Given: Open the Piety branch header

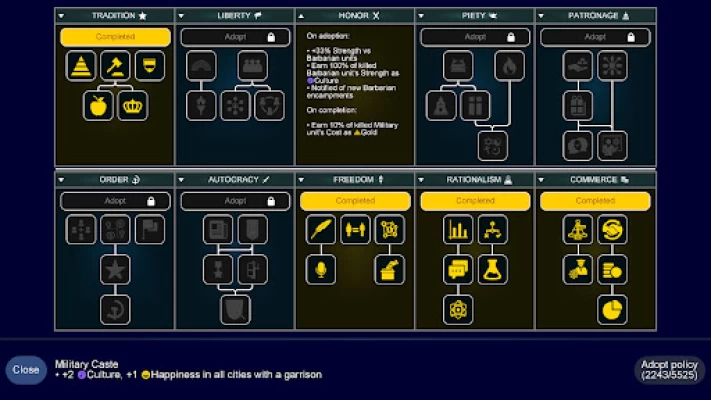Looking at the screenshot, I should (x=475, y=16).
